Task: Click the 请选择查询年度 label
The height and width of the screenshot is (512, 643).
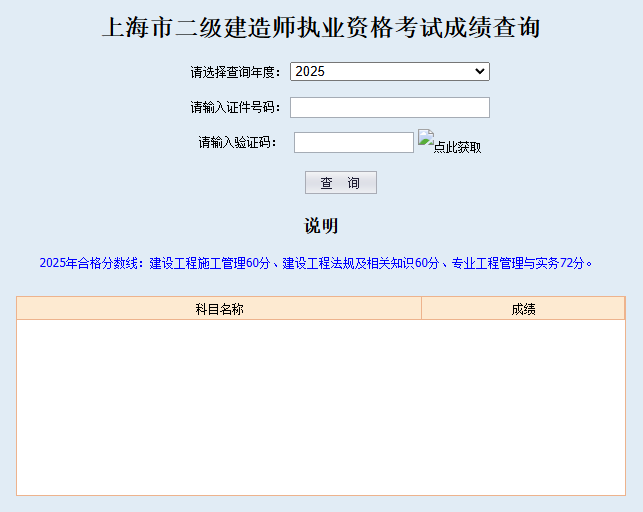Action: click(x=235, y=72)
